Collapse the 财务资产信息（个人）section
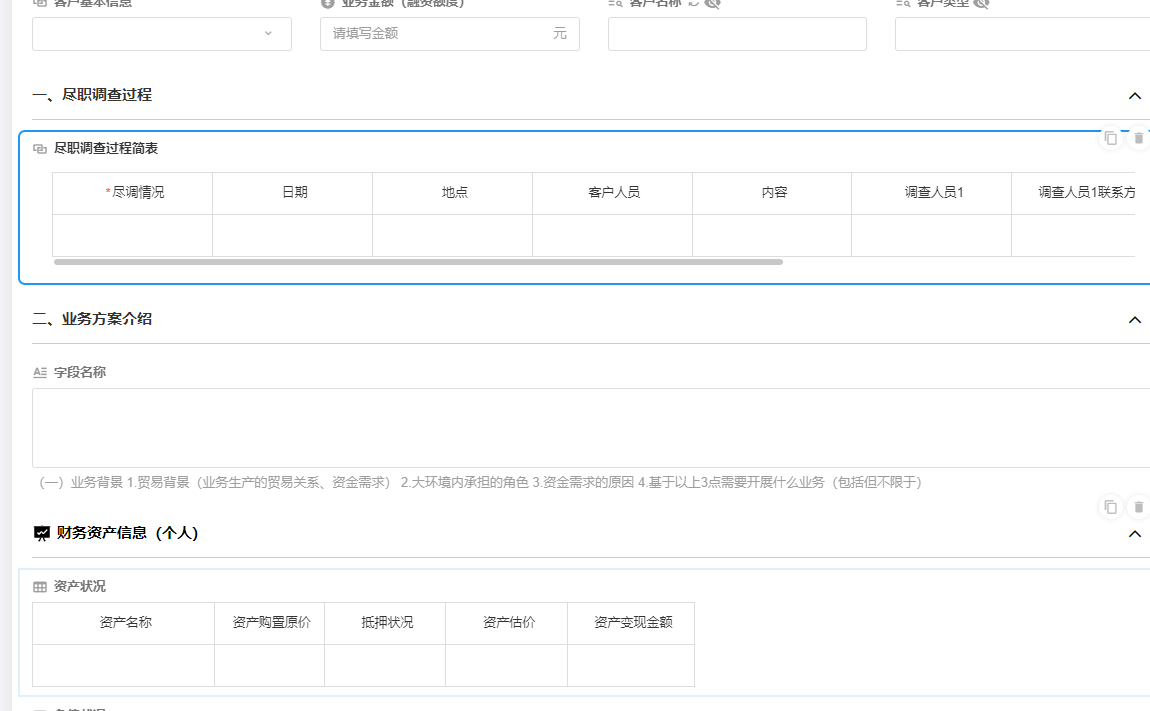This screenshot has width=1150, height=711. click(1134, 534)
